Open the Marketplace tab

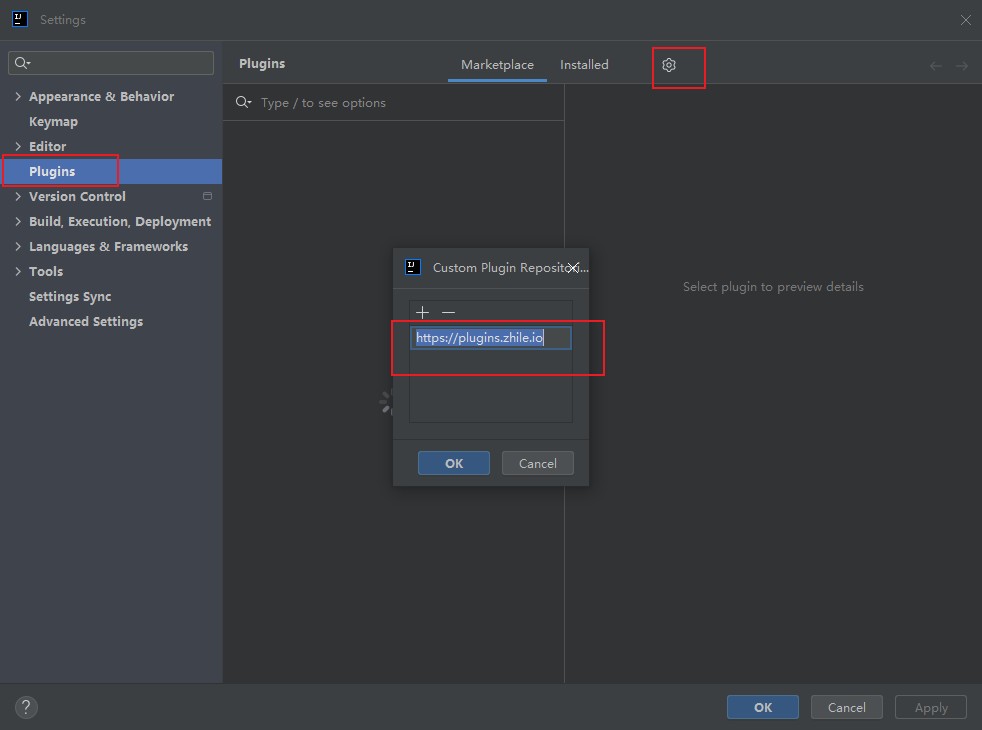tap(497, 65)
